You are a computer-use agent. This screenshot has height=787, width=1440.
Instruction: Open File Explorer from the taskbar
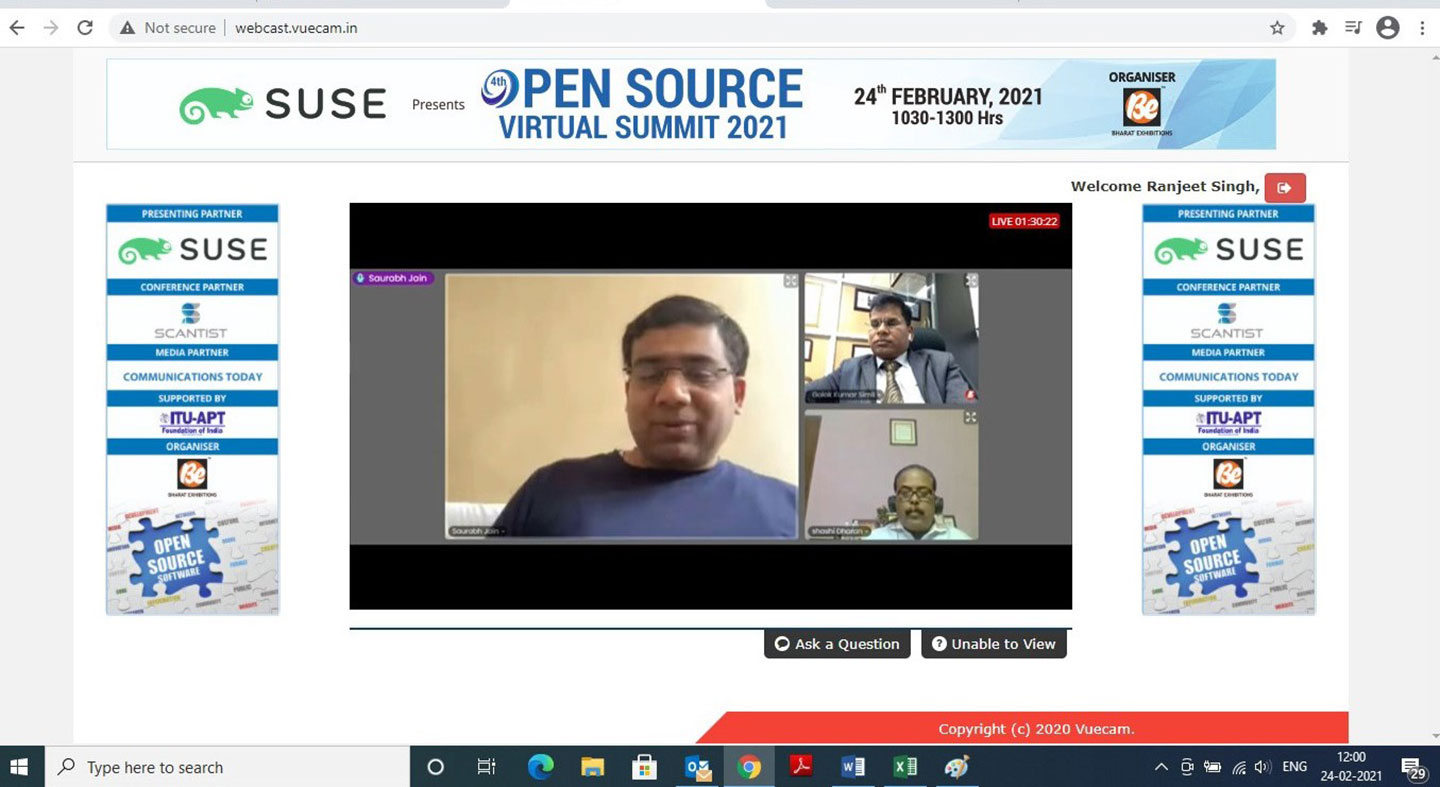tap(593, 767)
